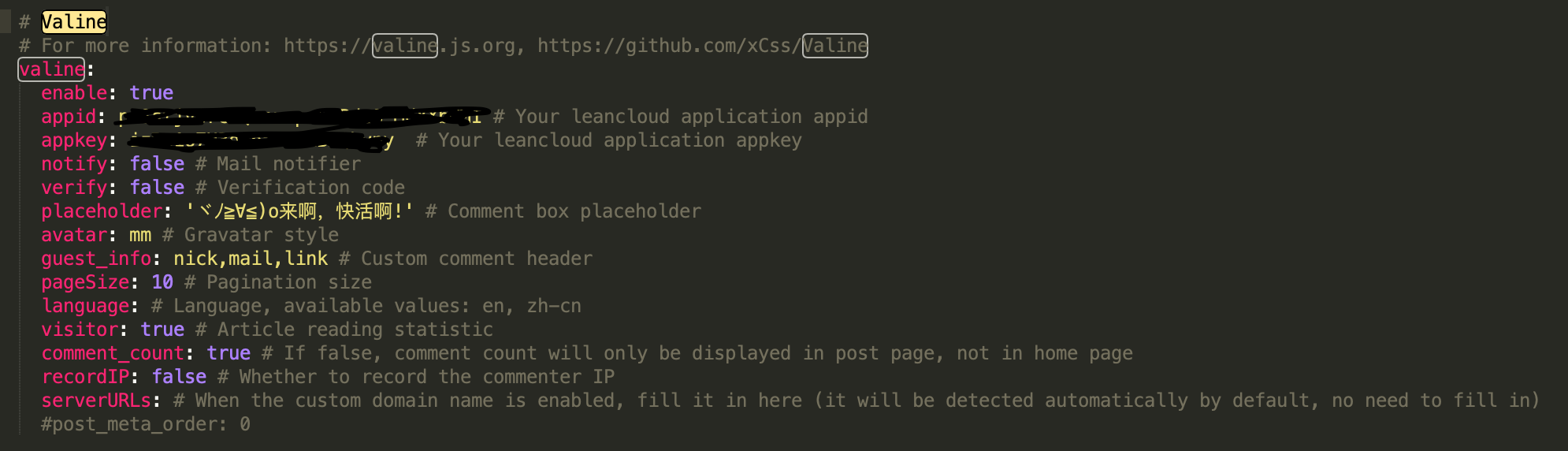Place cursor on the top-level valine key
Image resolution: width=1568 pixels, height=451 pixels.
pos(51,69)
